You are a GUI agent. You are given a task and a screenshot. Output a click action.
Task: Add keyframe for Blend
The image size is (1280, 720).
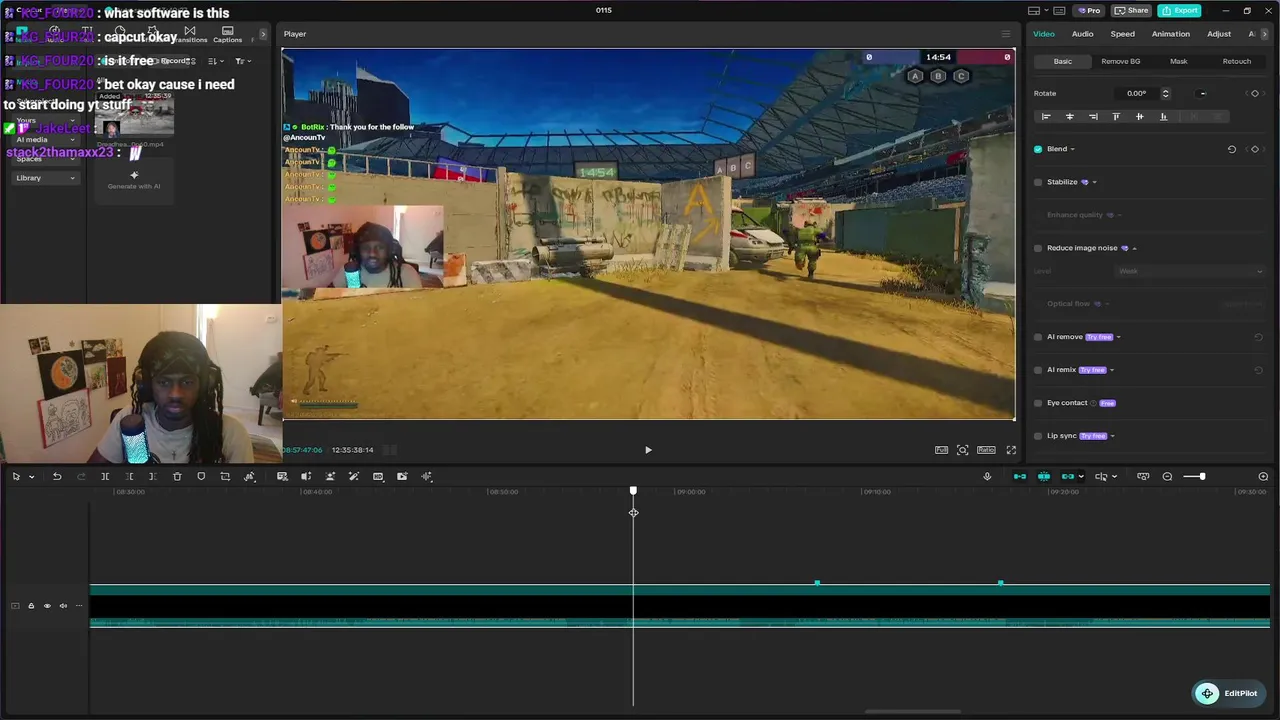point(1255,149)
